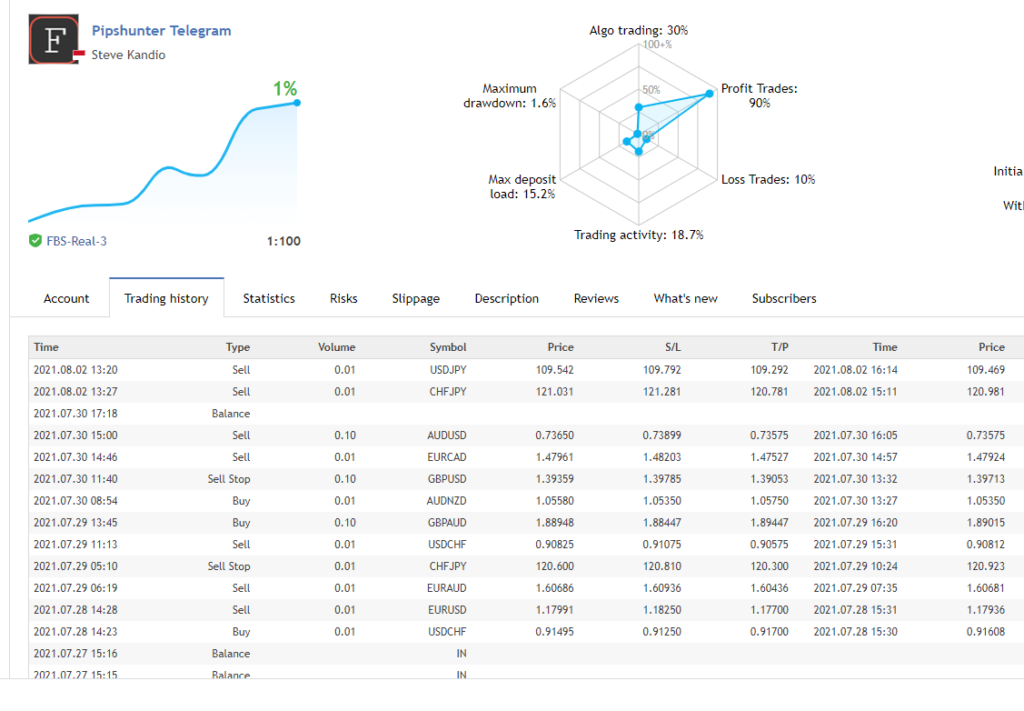Click the 1% growth figure
This screenshot has width=1024, height=711.
[x=285, y=89]
